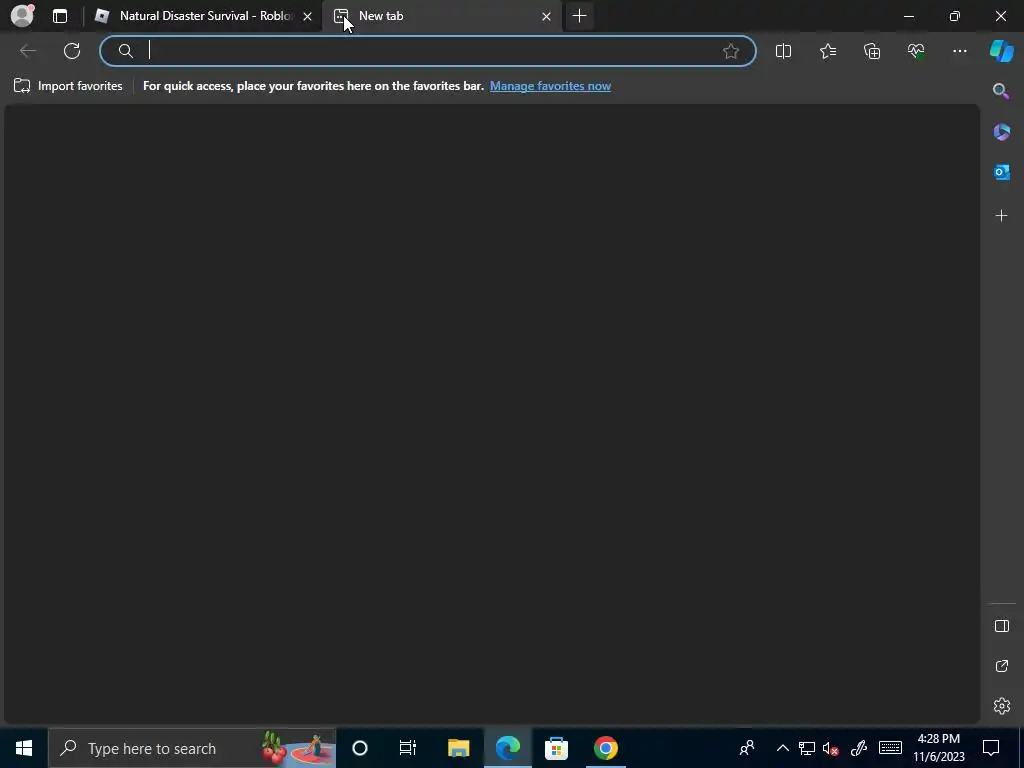The image size is (1024, 768).
Task: Customize sidebar with plus icon
Action: [1001, 216]
